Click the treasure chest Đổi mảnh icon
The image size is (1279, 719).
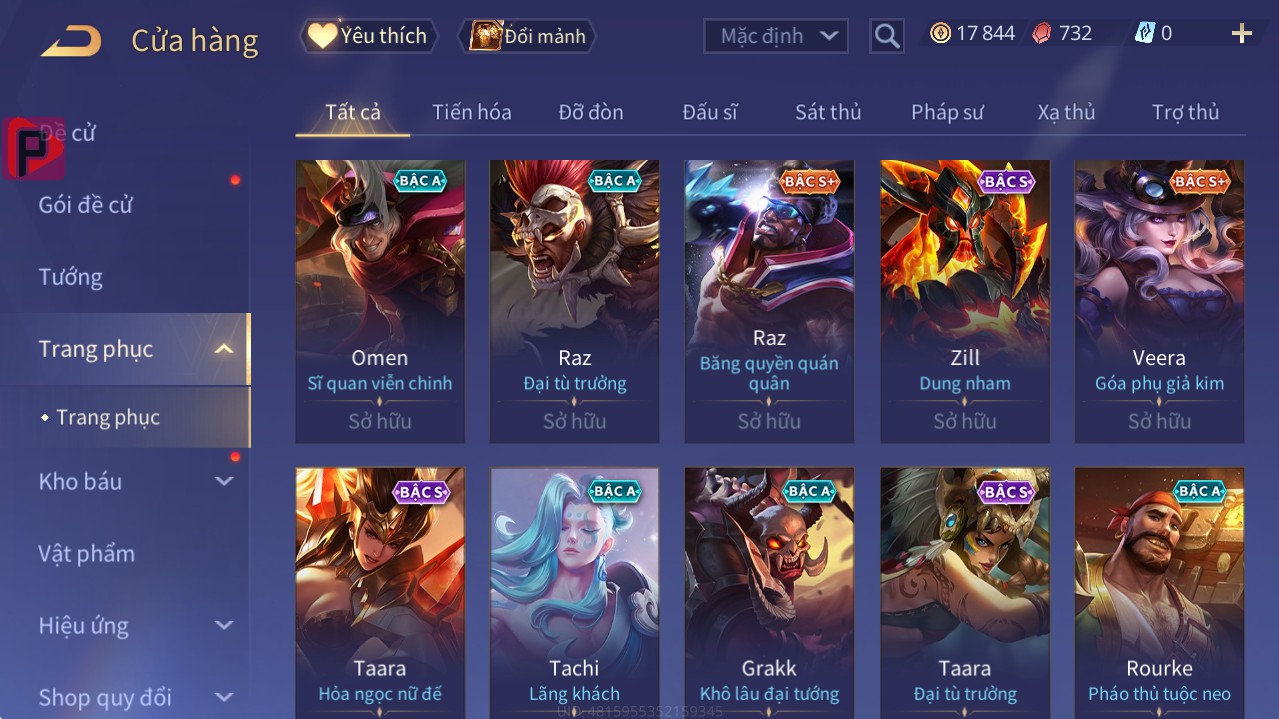[486, 36]
